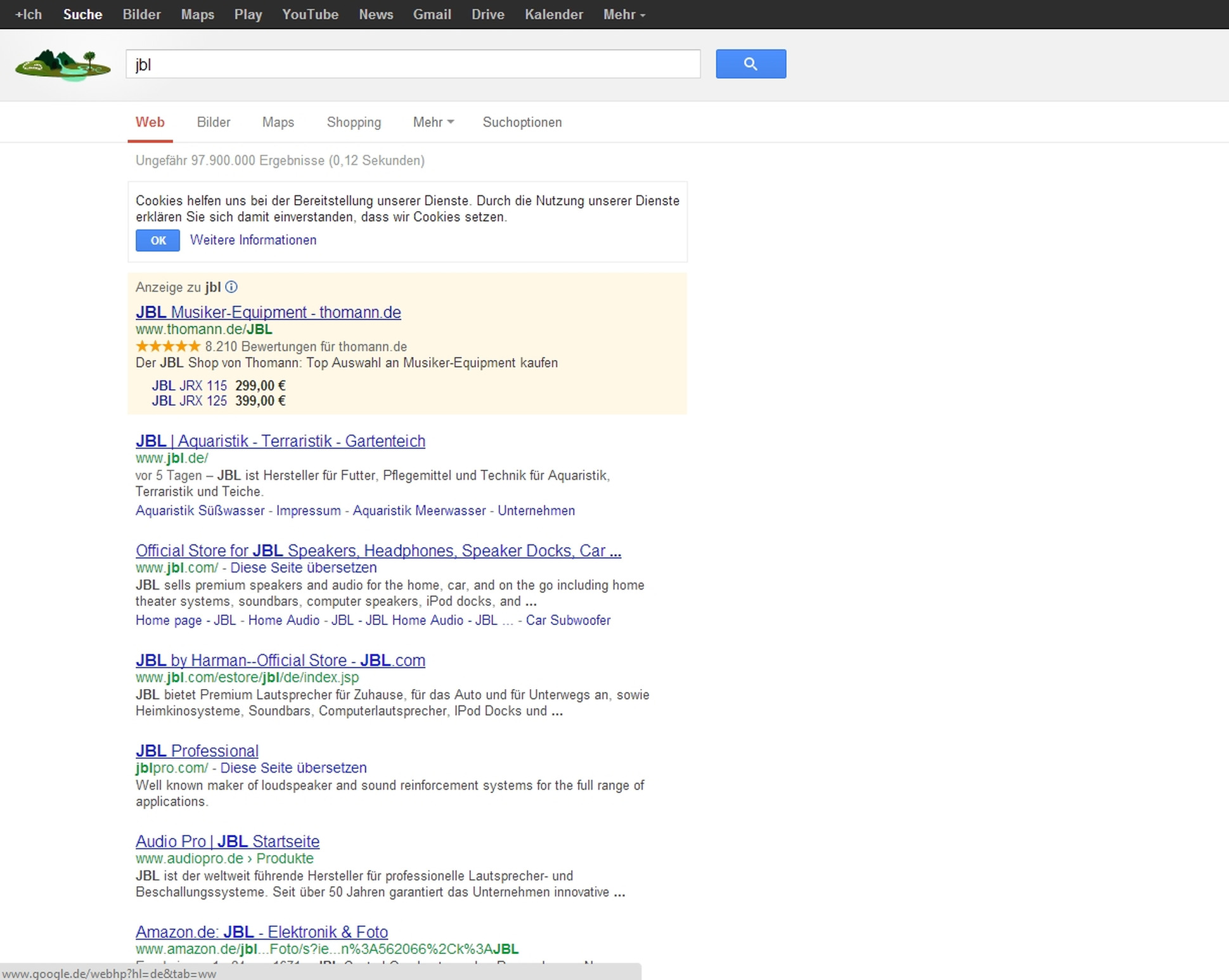Click the URL www.audiopro.de › Produkte
The image size is (1229, 980).
224,858
